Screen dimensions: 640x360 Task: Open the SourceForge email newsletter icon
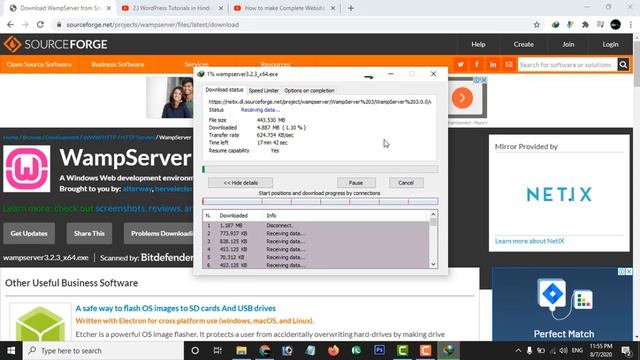click(x=509, y=64)
